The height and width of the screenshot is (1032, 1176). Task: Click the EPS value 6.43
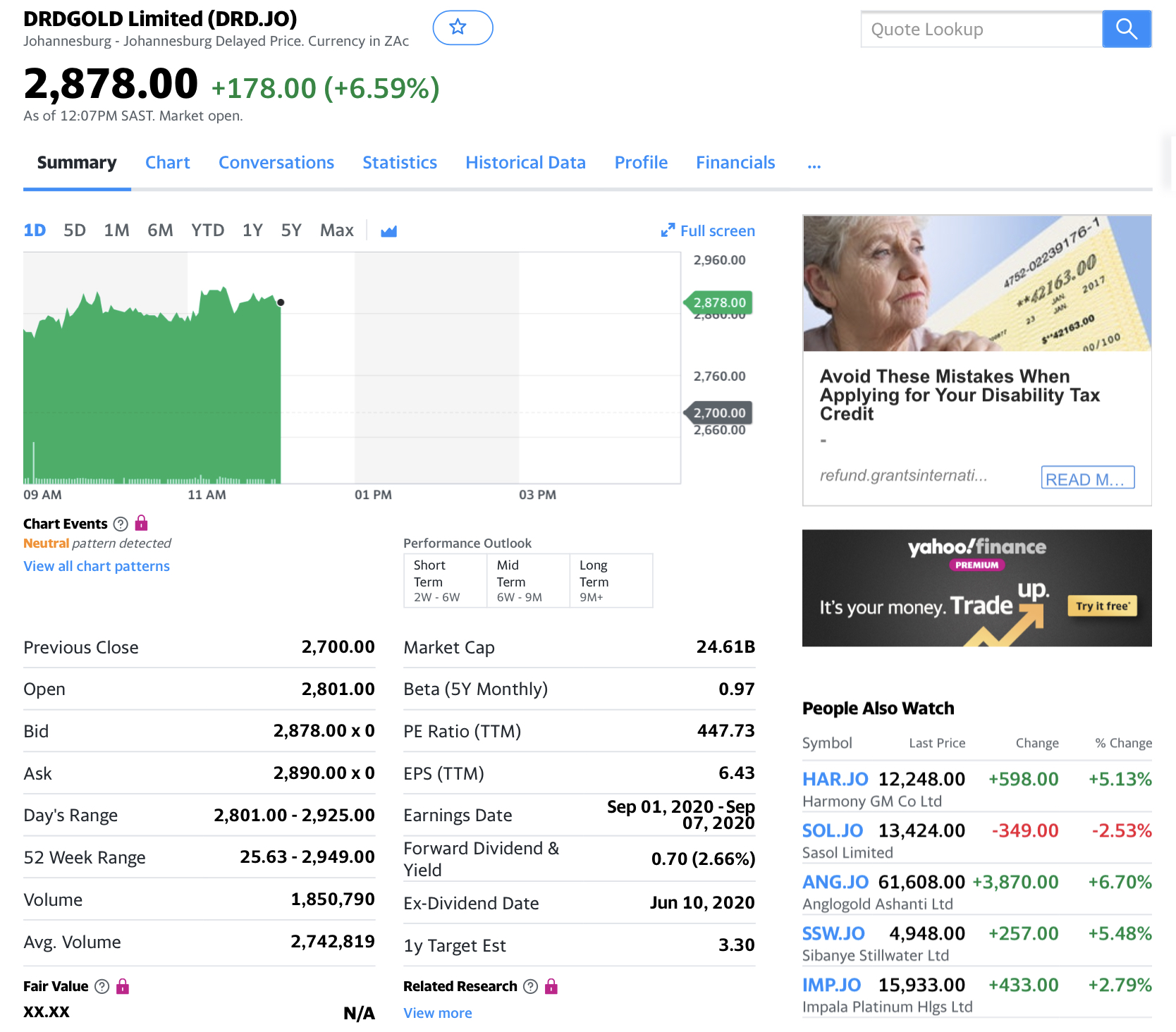(737, 773)
